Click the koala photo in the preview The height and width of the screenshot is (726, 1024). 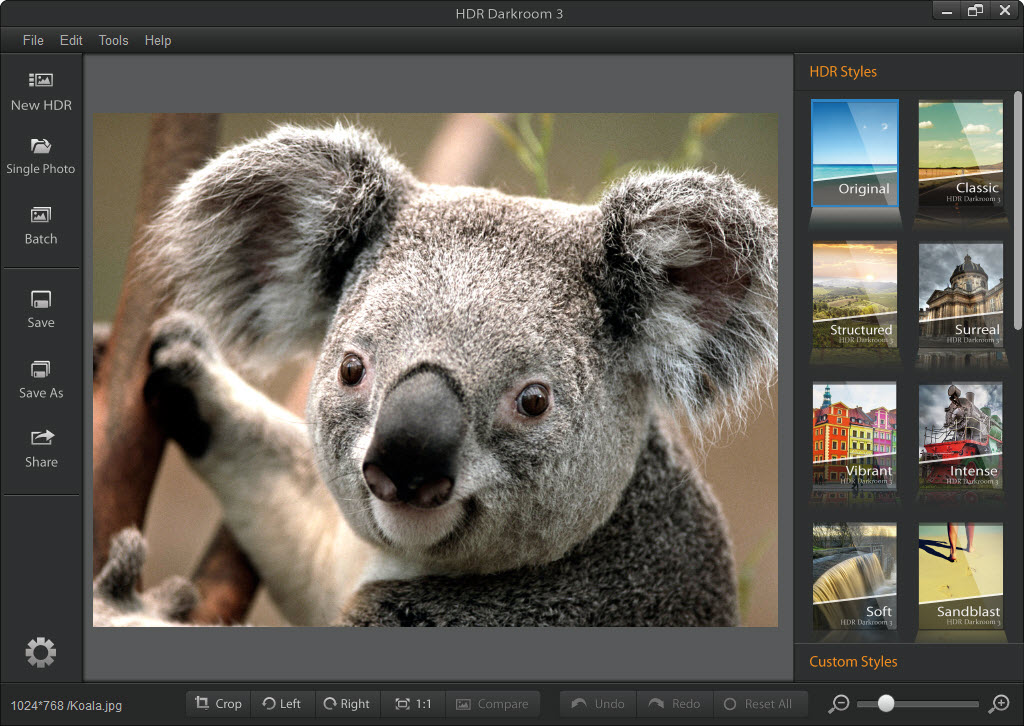(435, 370)
